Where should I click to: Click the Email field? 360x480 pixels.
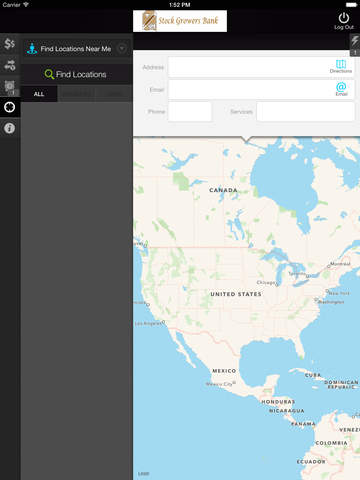click(261, 89)
